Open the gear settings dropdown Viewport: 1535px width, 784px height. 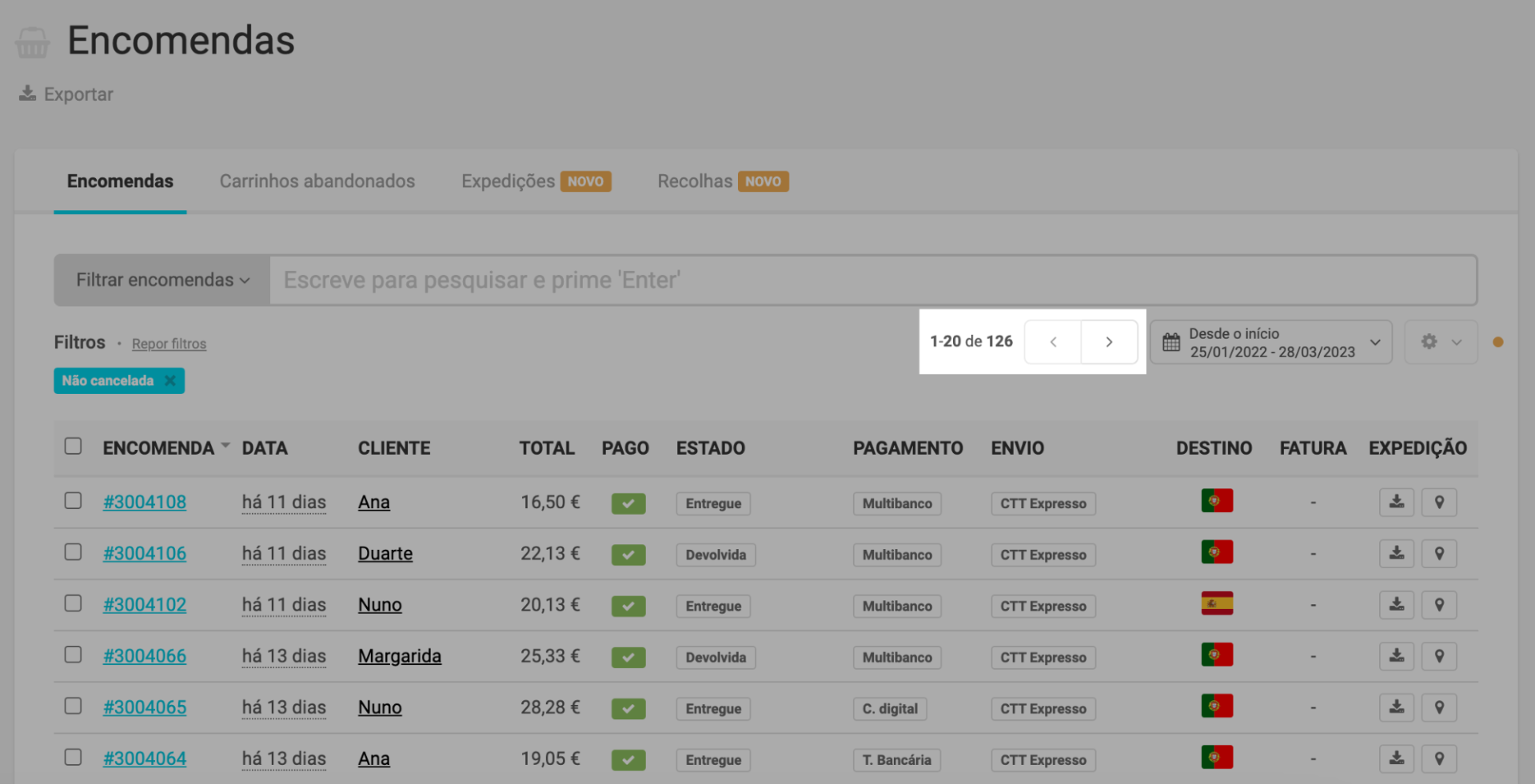tap(1440, 342)
